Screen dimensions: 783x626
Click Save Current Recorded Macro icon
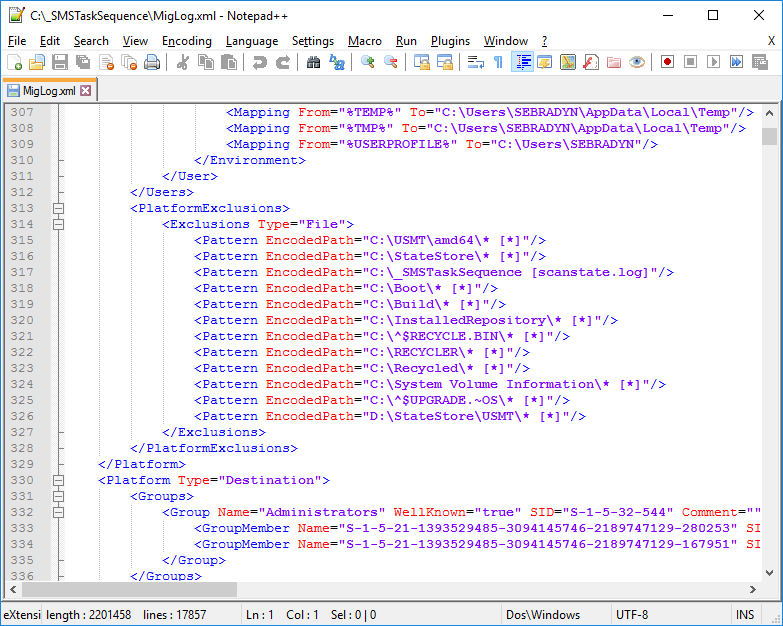coord(760,62)
